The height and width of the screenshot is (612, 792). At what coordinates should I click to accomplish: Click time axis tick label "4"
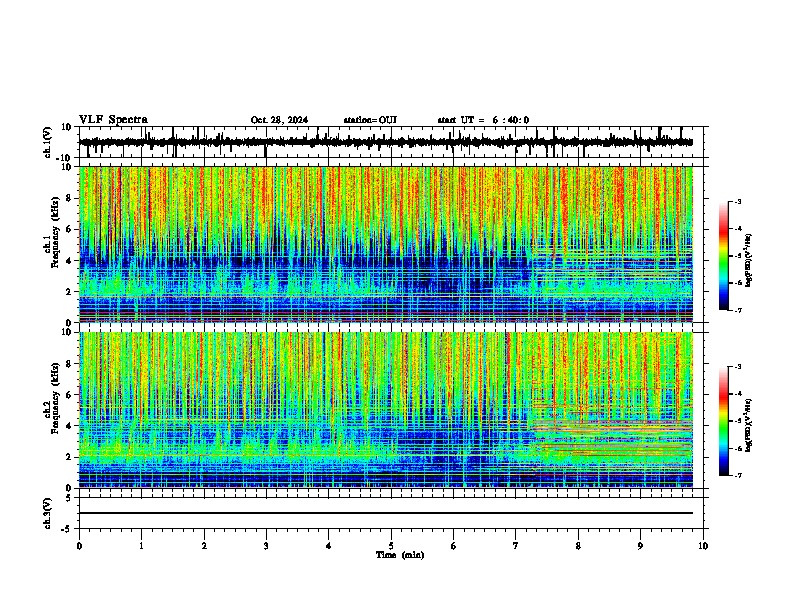click(x=329, y=546)
